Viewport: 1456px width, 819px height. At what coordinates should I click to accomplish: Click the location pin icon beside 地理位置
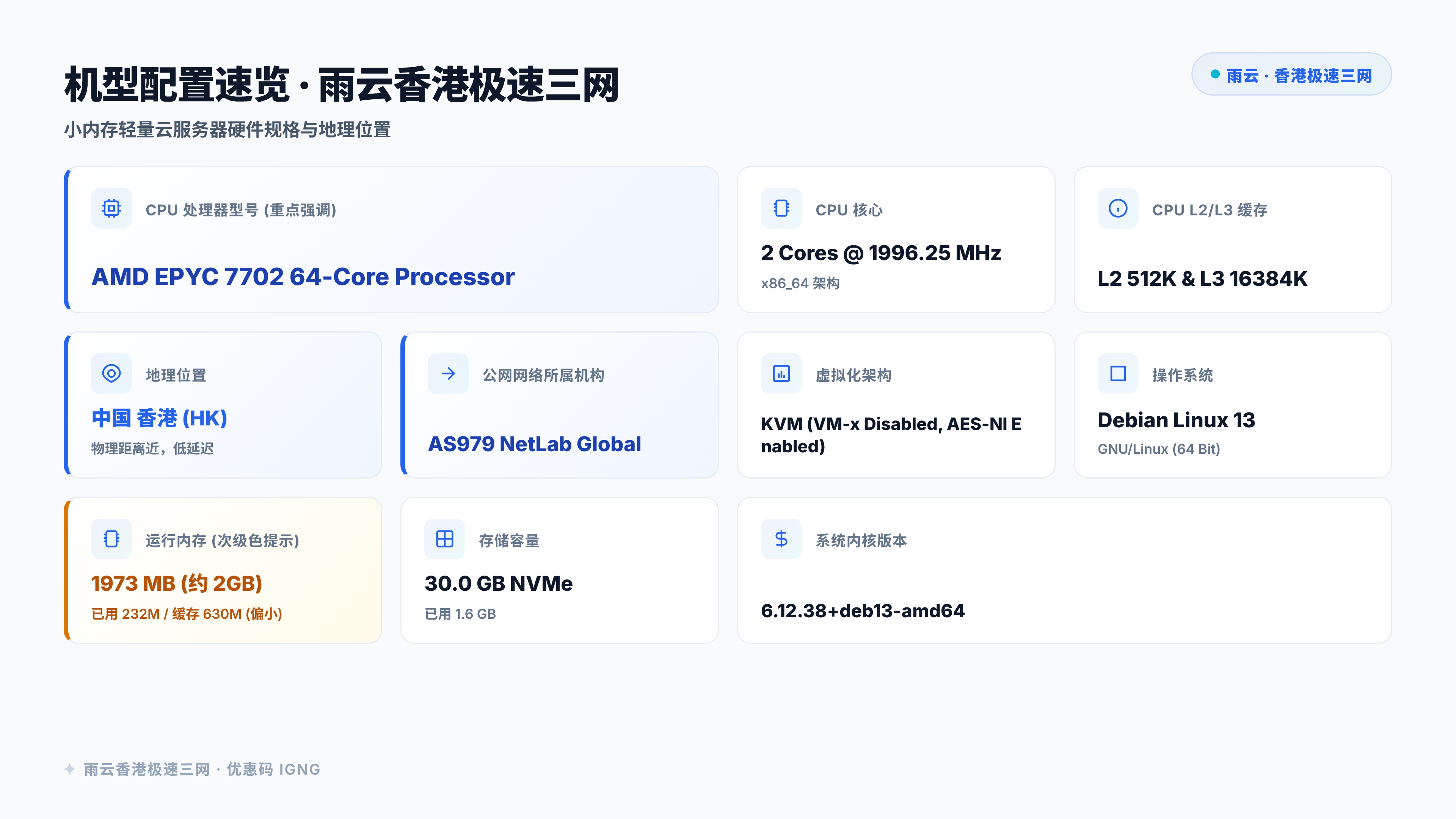coord(111,373)
